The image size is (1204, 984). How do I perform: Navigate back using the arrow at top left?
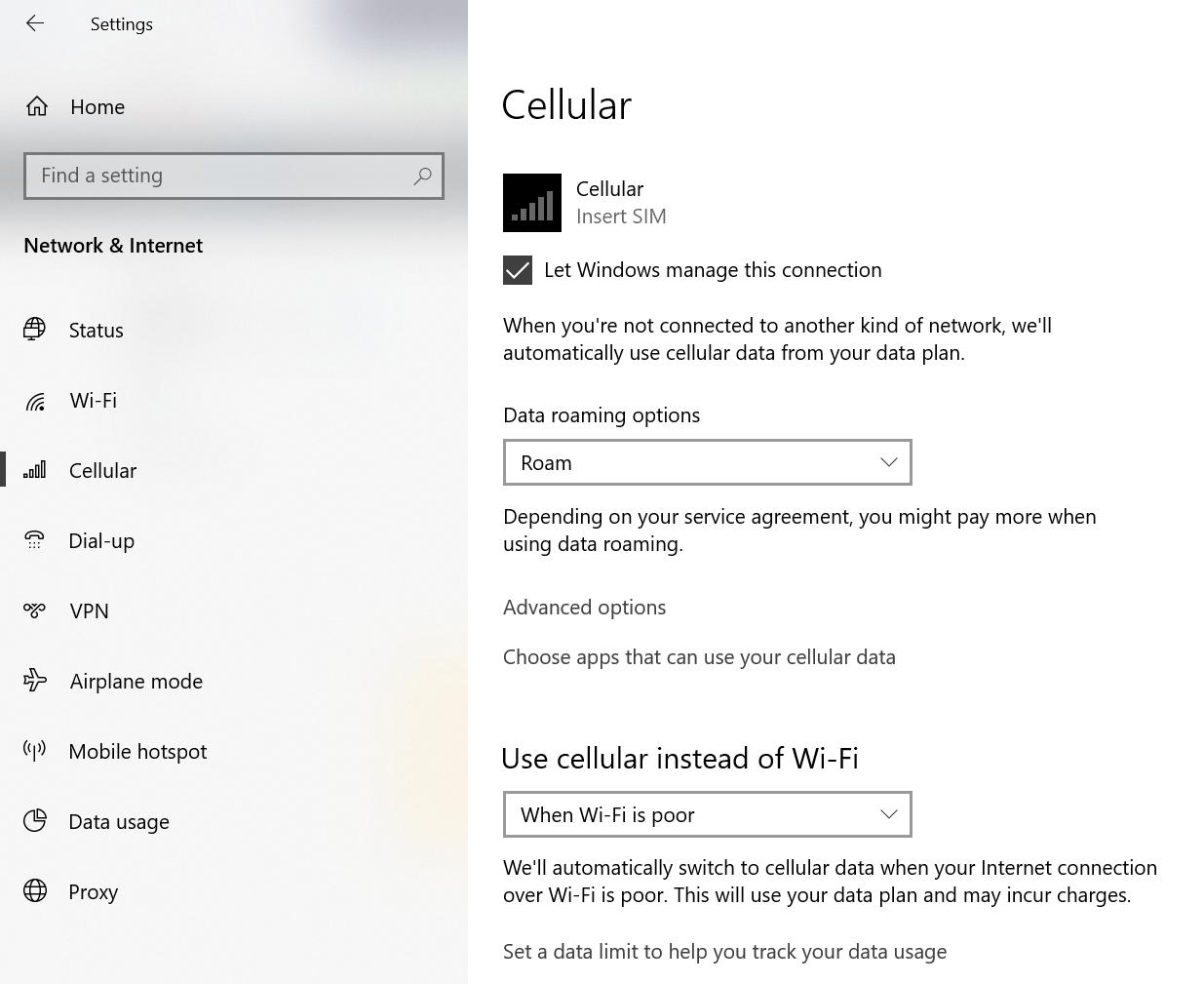click(35, 23)
